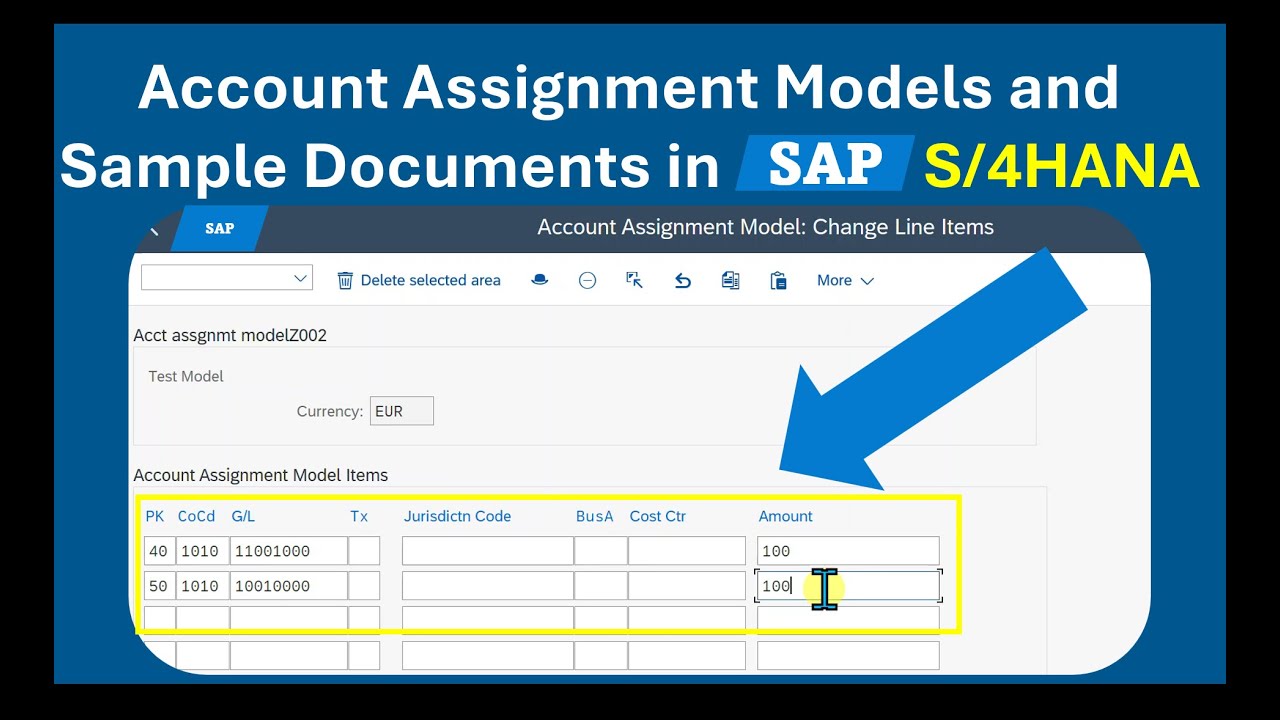The height and width of the screenshot is (720, 1280).
Task: Click the back chevron beside the SAP logo
Action: tap(154, 230)
